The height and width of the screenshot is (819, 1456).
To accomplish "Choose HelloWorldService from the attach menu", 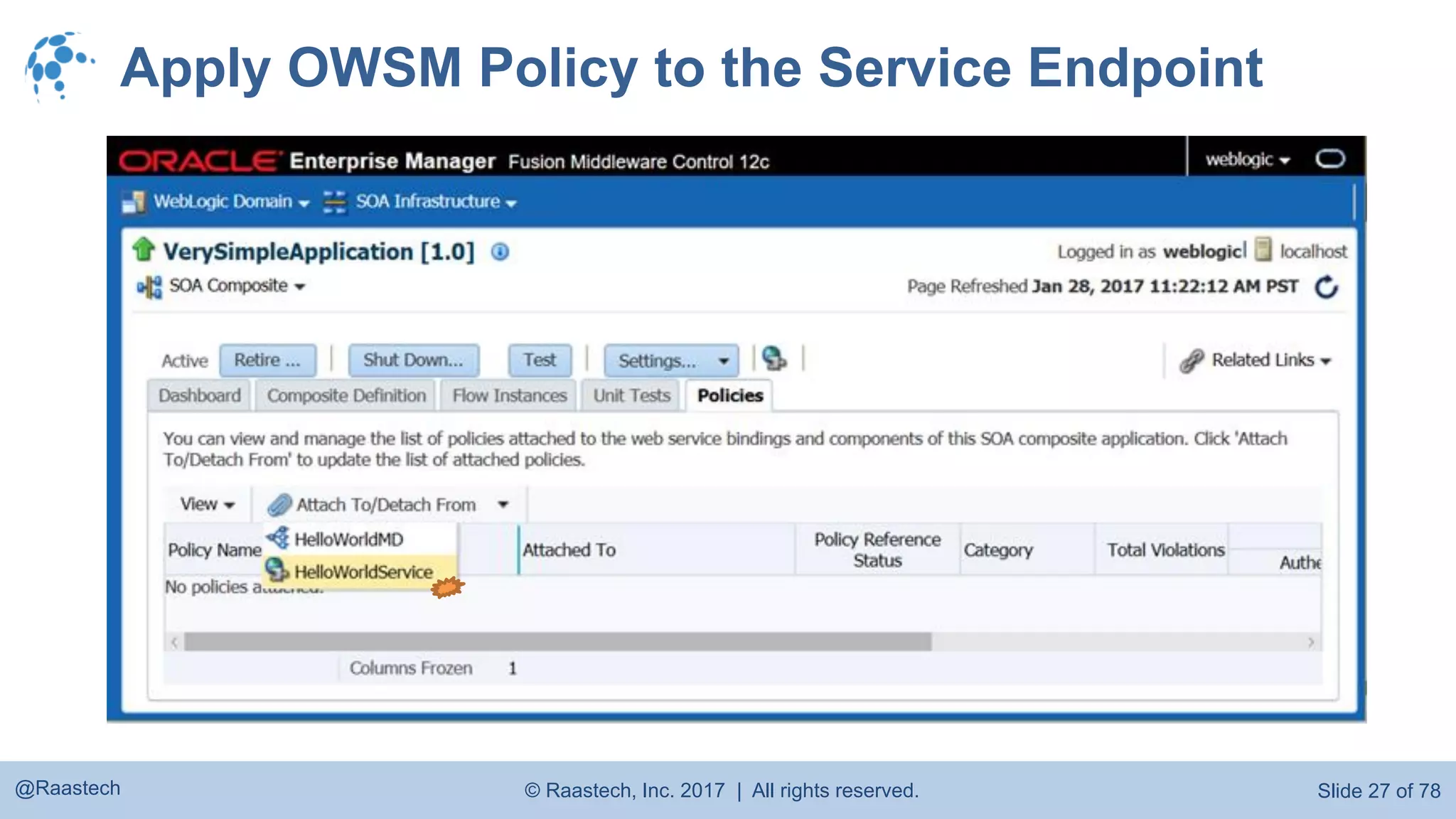I will pyautogui.click(x=360, y=571).
